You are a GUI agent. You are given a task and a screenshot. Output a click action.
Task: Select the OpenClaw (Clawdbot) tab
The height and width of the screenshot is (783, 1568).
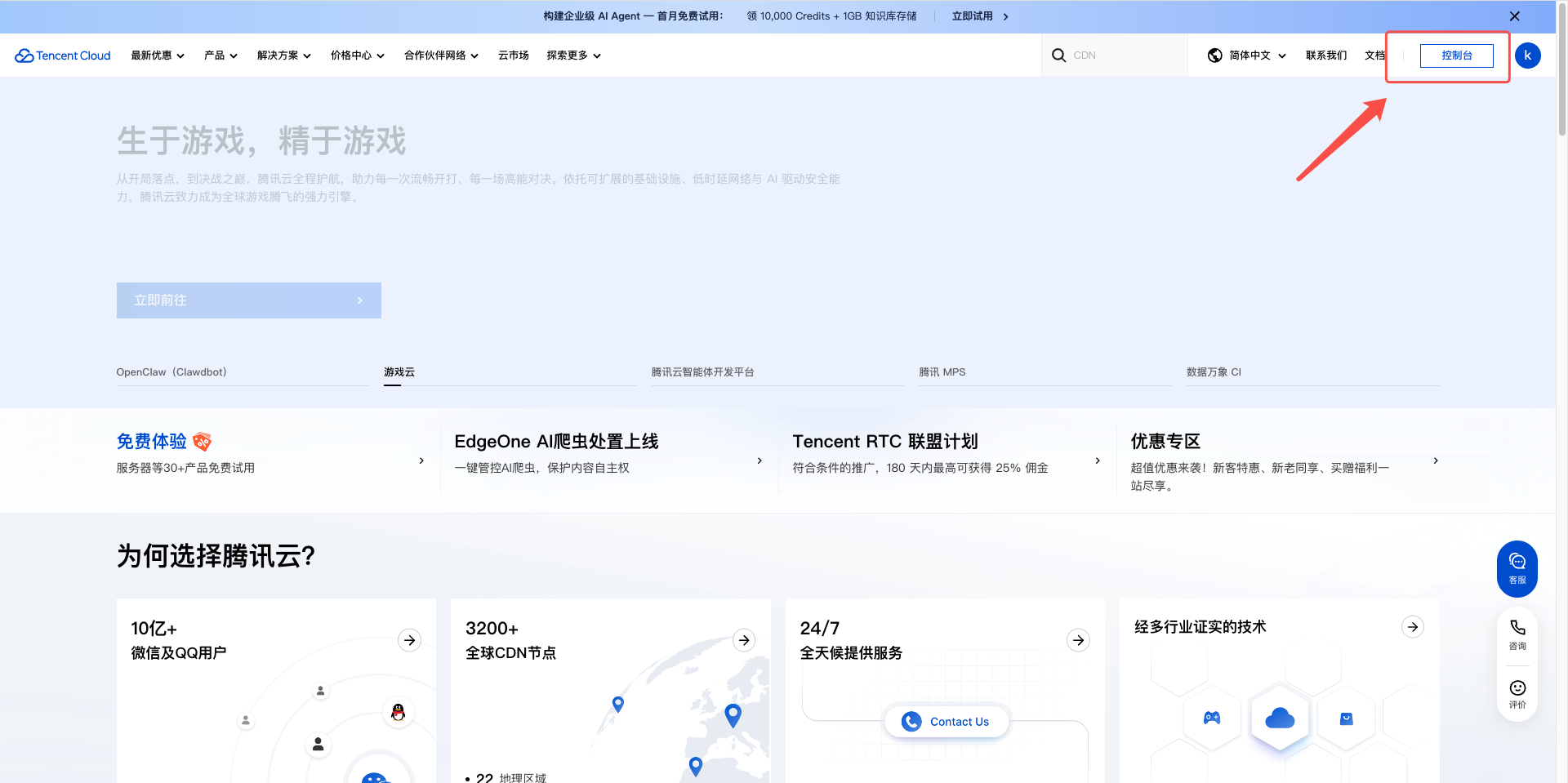[171, 372]
